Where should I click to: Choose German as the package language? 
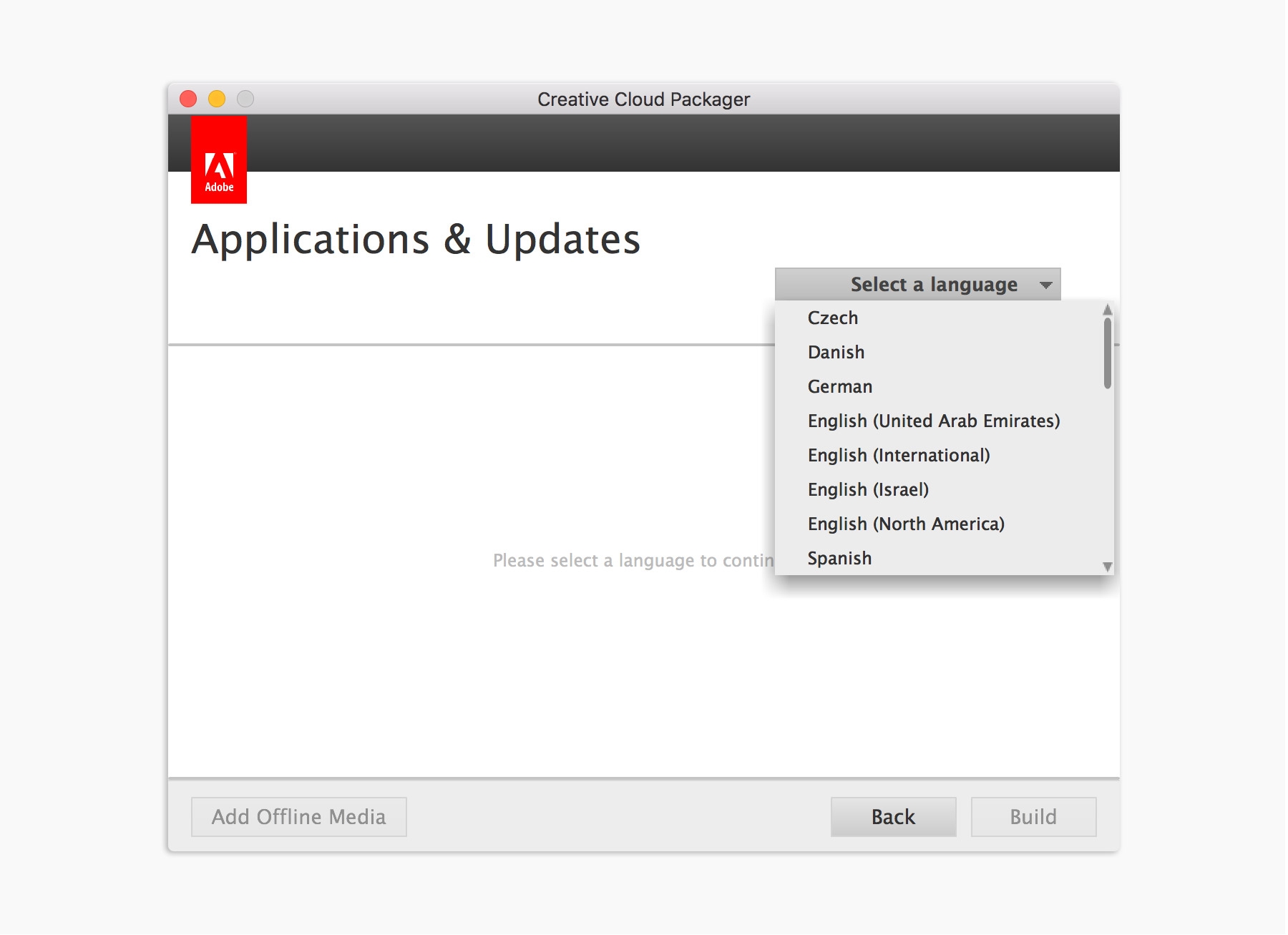click(839, 386)
